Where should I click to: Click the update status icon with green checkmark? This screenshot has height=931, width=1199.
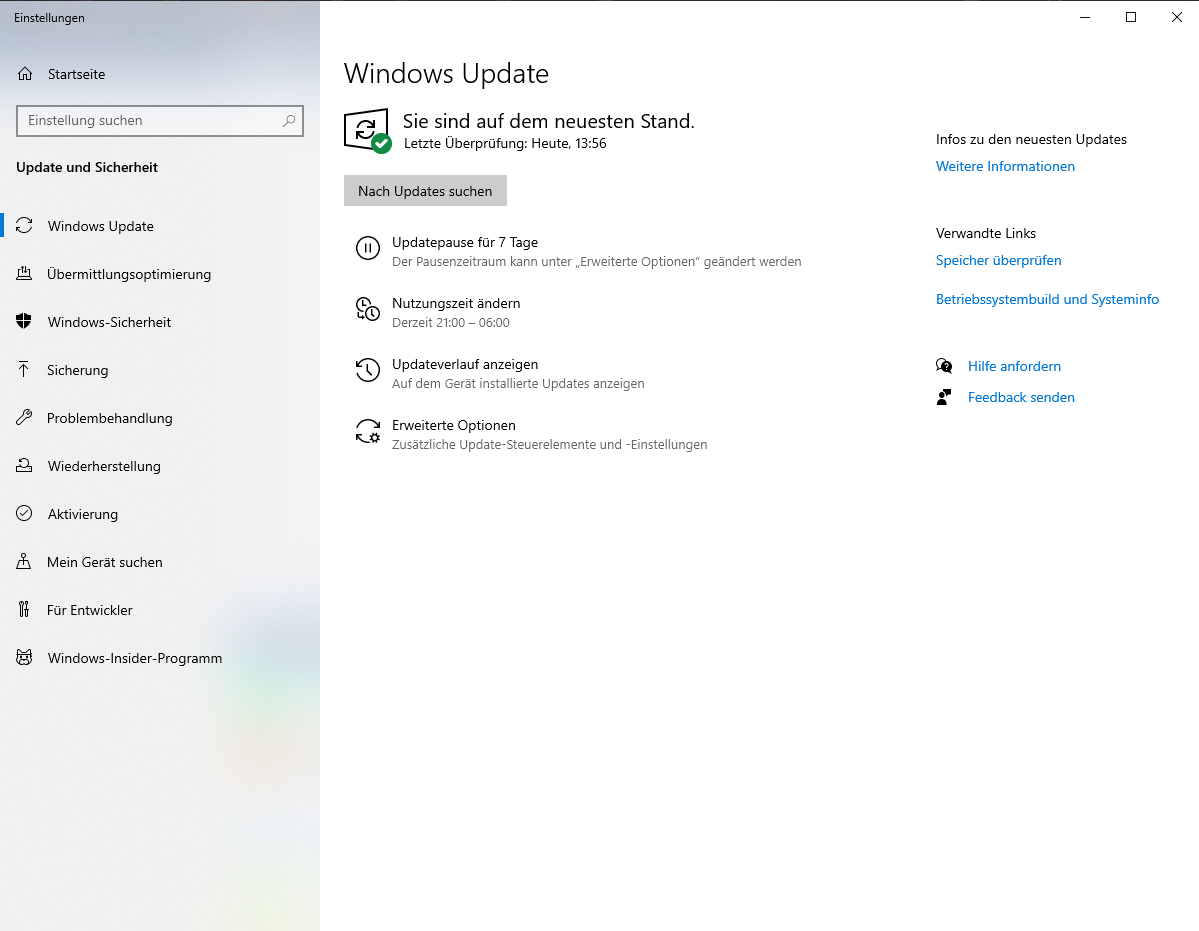(368, 131)
